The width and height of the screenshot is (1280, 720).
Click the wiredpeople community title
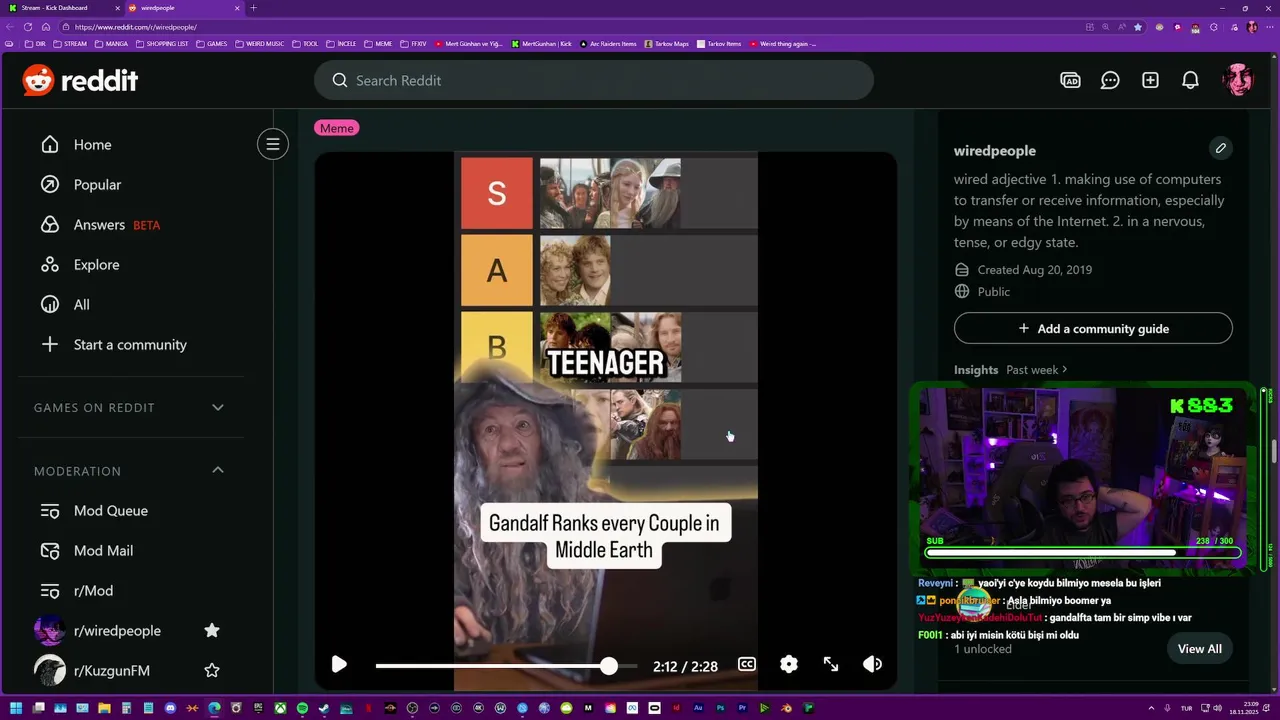click(995, 151)
